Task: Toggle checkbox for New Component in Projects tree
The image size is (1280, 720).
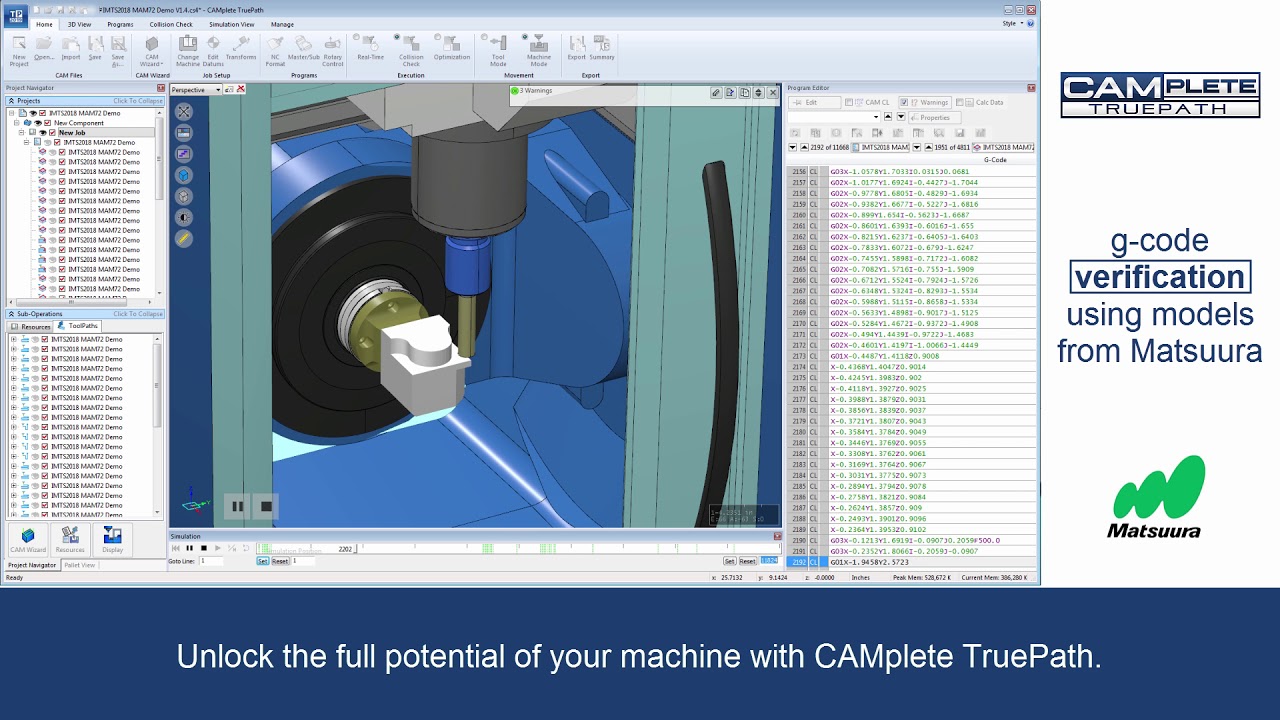Action: point(47,123)
